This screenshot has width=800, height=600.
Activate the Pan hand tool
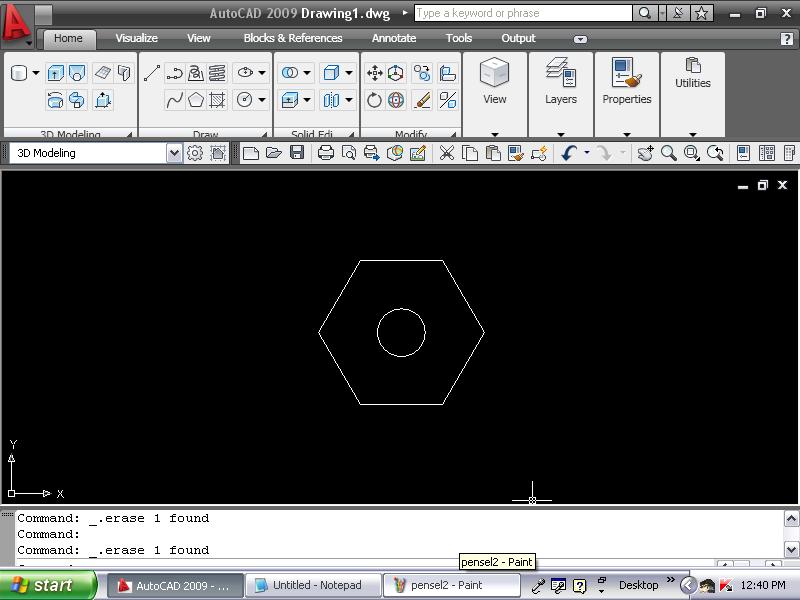coord(645,153)
